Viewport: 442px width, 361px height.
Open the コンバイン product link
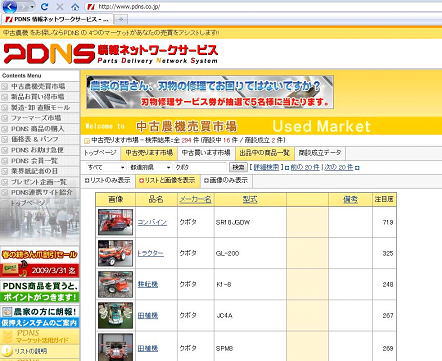point(152,222)
